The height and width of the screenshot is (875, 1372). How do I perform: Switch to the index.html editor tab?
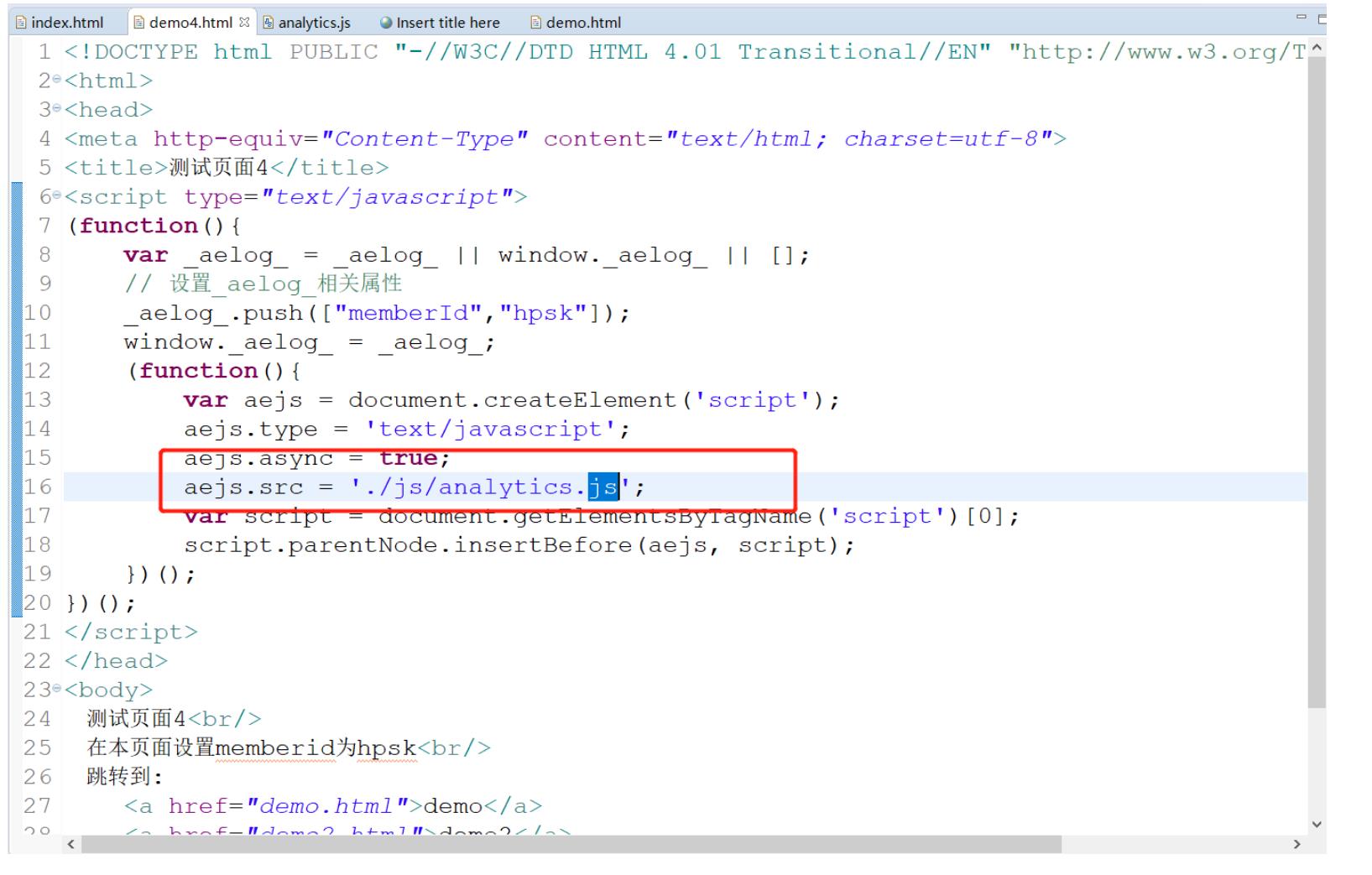pos(59,23)
